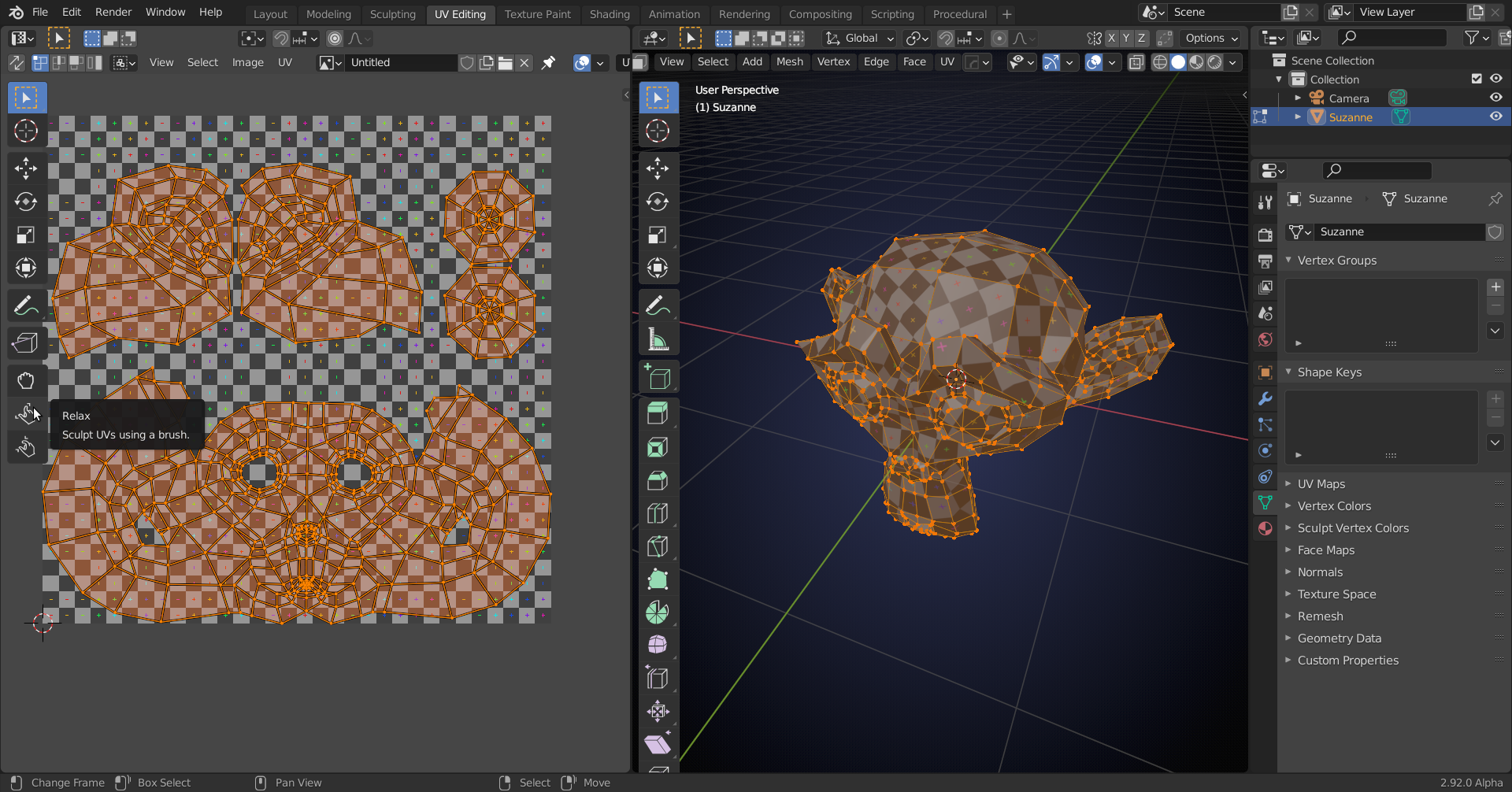Viewport: 1512px width, 792px height.
Task: Open the Image menu in UV editor
Action: (247, 63)
